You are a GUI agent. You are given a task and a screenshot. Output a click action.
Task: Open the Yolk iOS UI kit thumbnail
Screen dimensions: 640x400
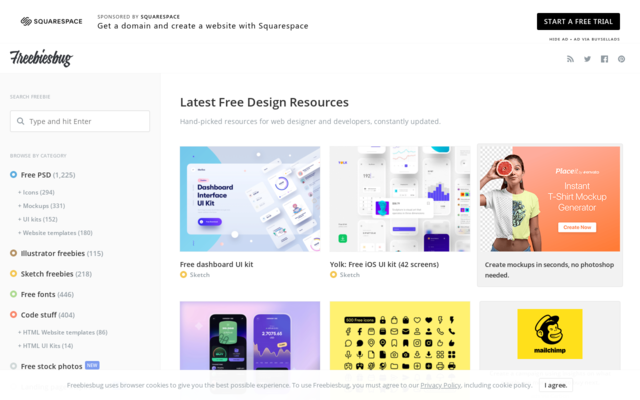point(400,199)
